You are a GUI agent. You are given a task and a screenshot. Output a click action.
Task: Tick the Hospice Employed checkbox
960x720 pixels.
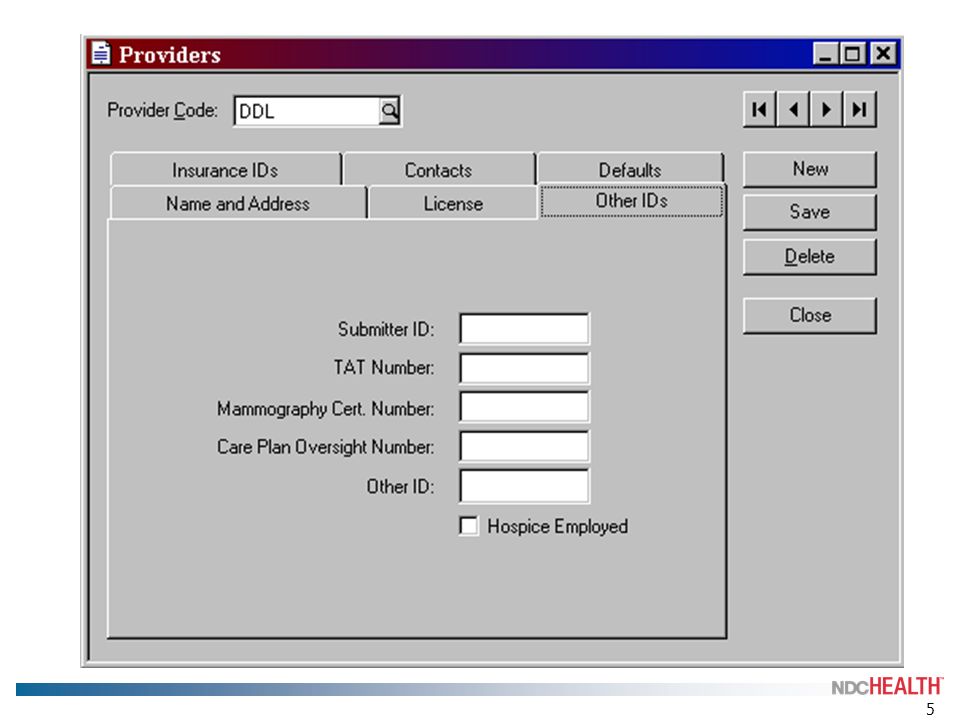(468, 526)
